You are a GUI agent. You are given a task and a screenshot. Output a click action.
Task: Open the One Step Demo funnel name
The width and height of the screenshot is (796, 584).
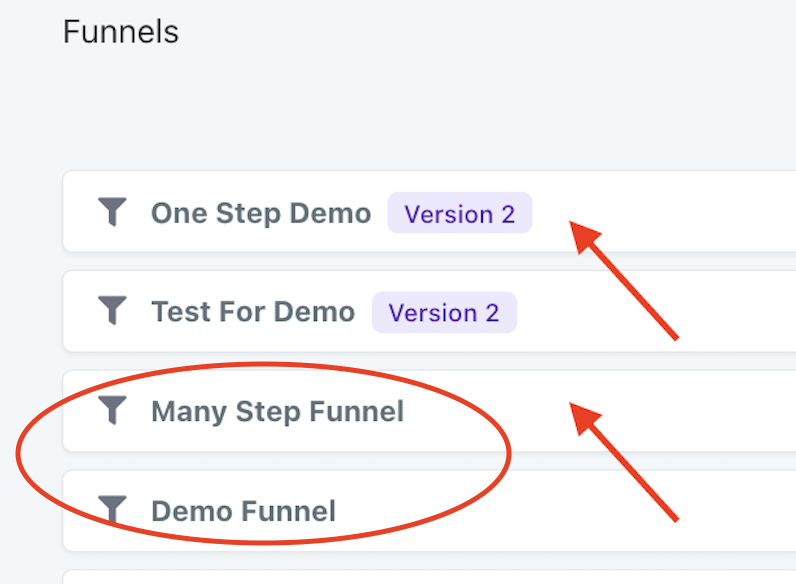pos(260,213)
